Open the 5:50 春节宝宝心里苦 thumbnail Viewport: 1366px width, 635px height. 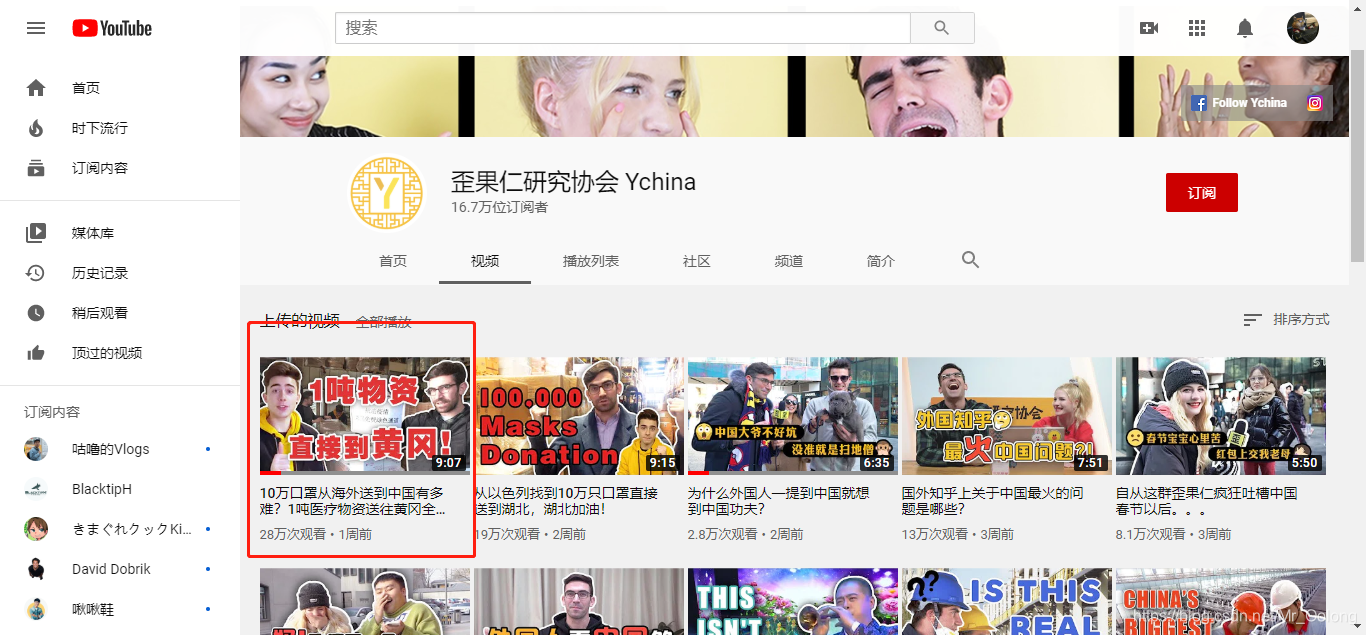(x=1221, y=415)
